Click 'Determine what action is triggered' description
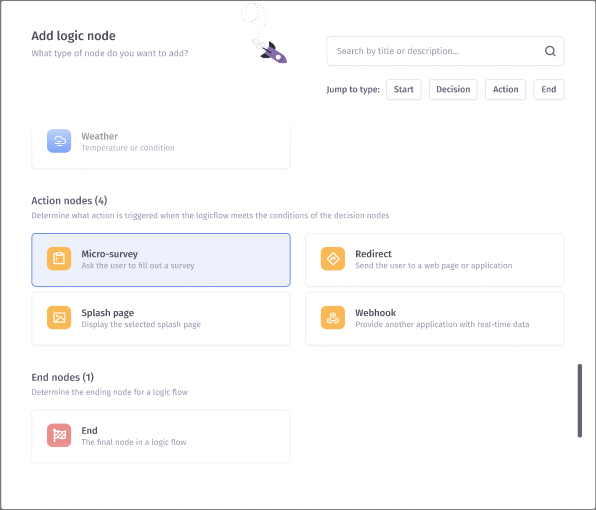Screen dimensions: 596x510 [210, 215]
